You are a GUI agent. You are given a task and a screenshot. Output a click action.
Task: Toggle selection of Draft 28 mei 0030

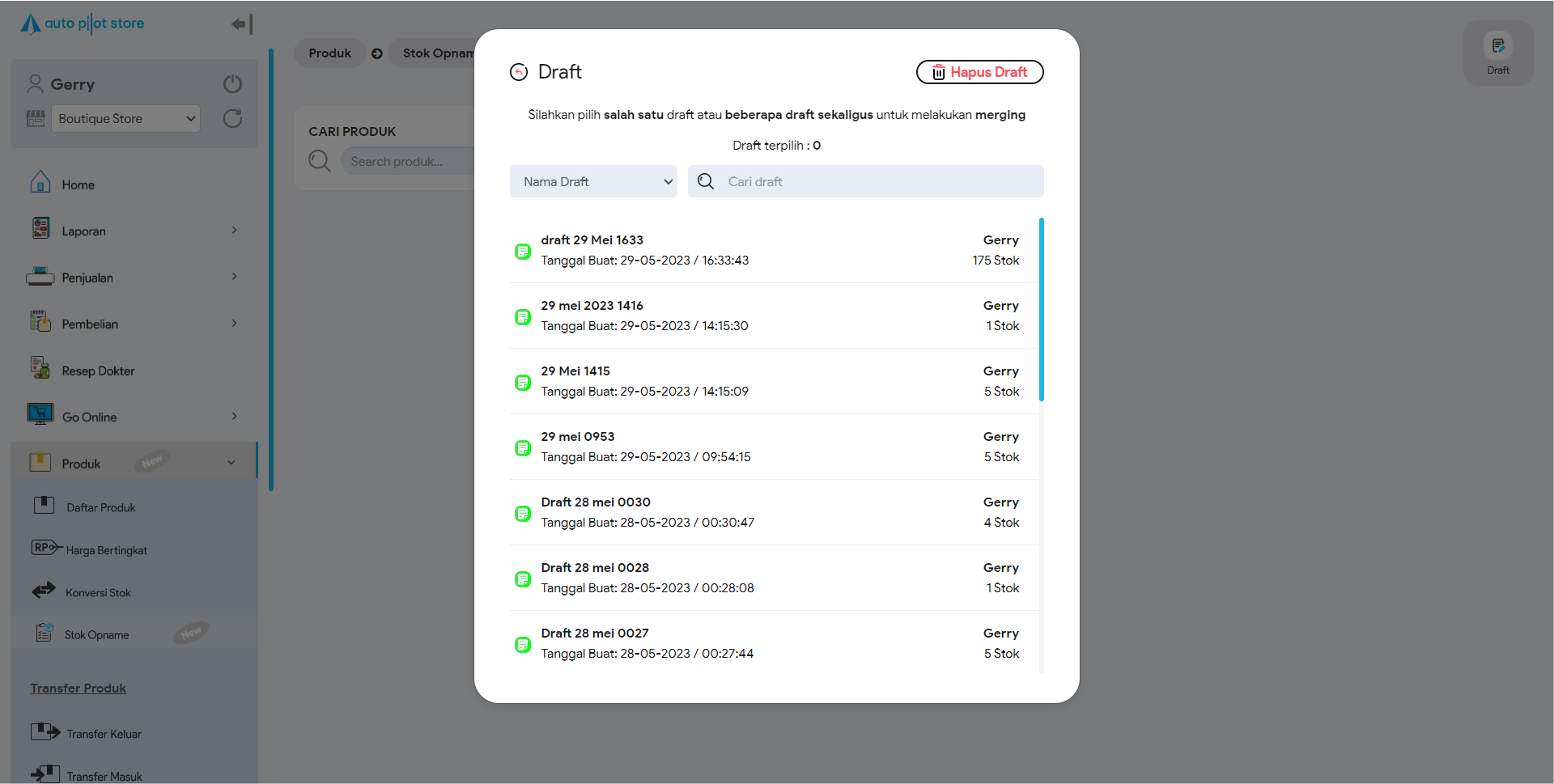[x=523, y=514]
